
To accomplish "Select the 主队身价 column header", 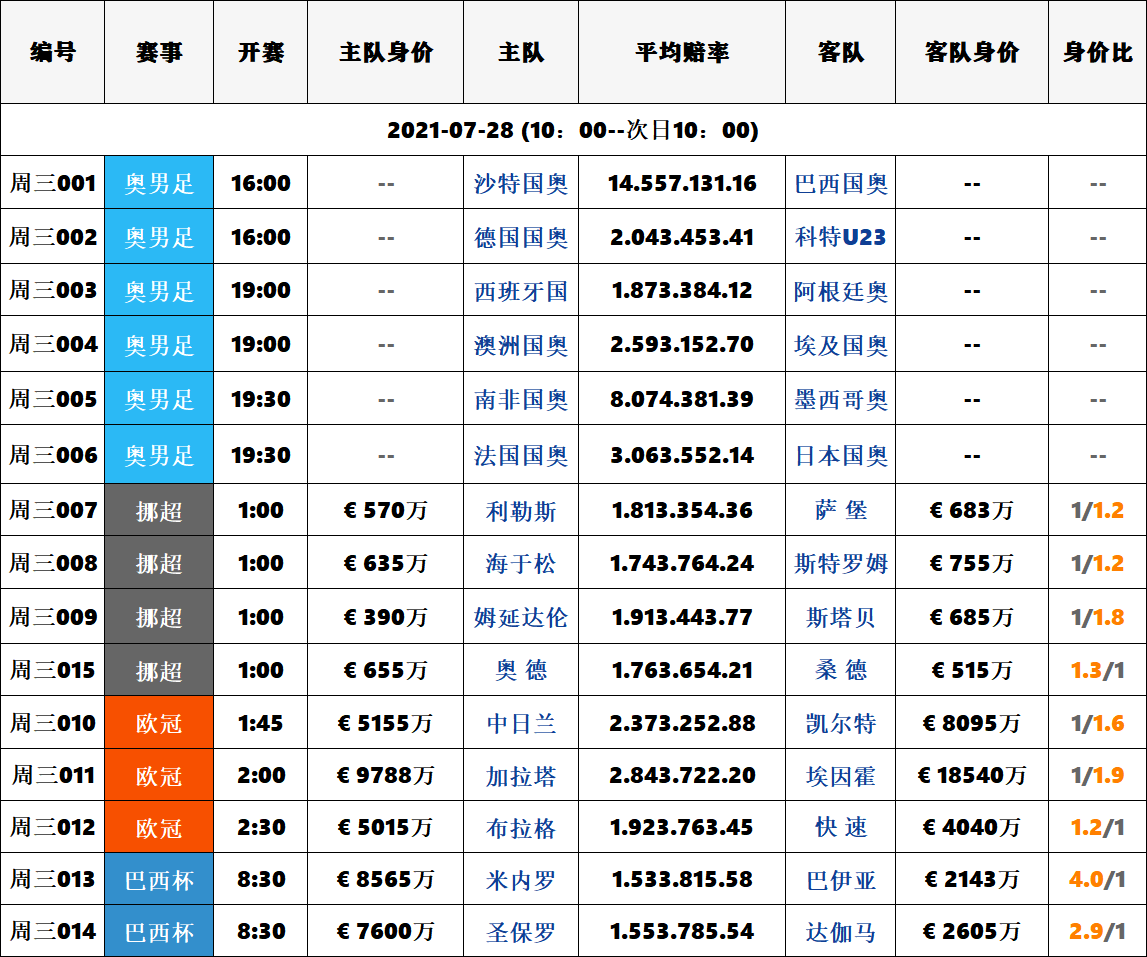I will (385, 53).
